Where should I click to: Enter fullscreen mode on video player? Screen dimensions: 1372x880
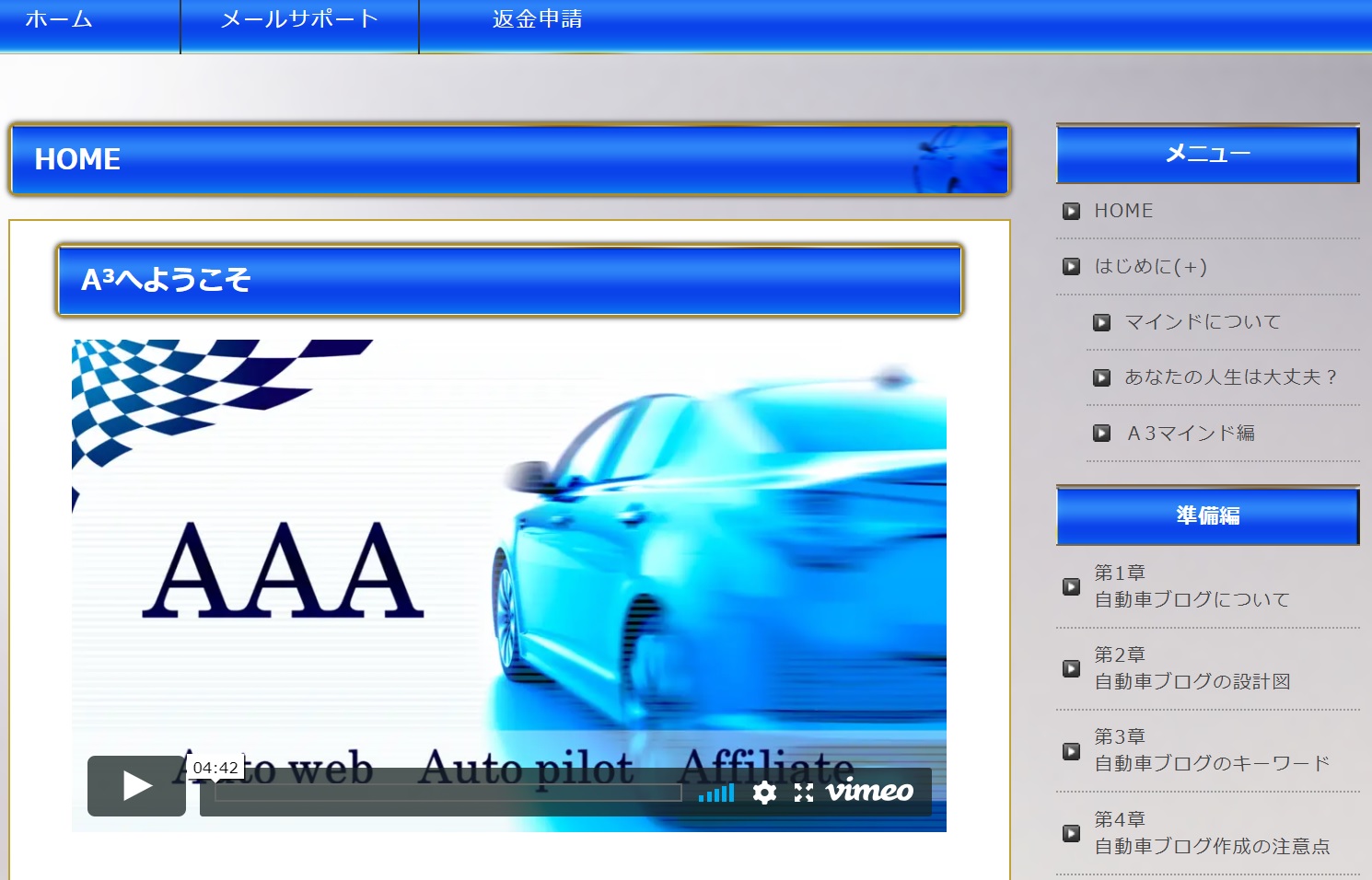tap(804, 793)
